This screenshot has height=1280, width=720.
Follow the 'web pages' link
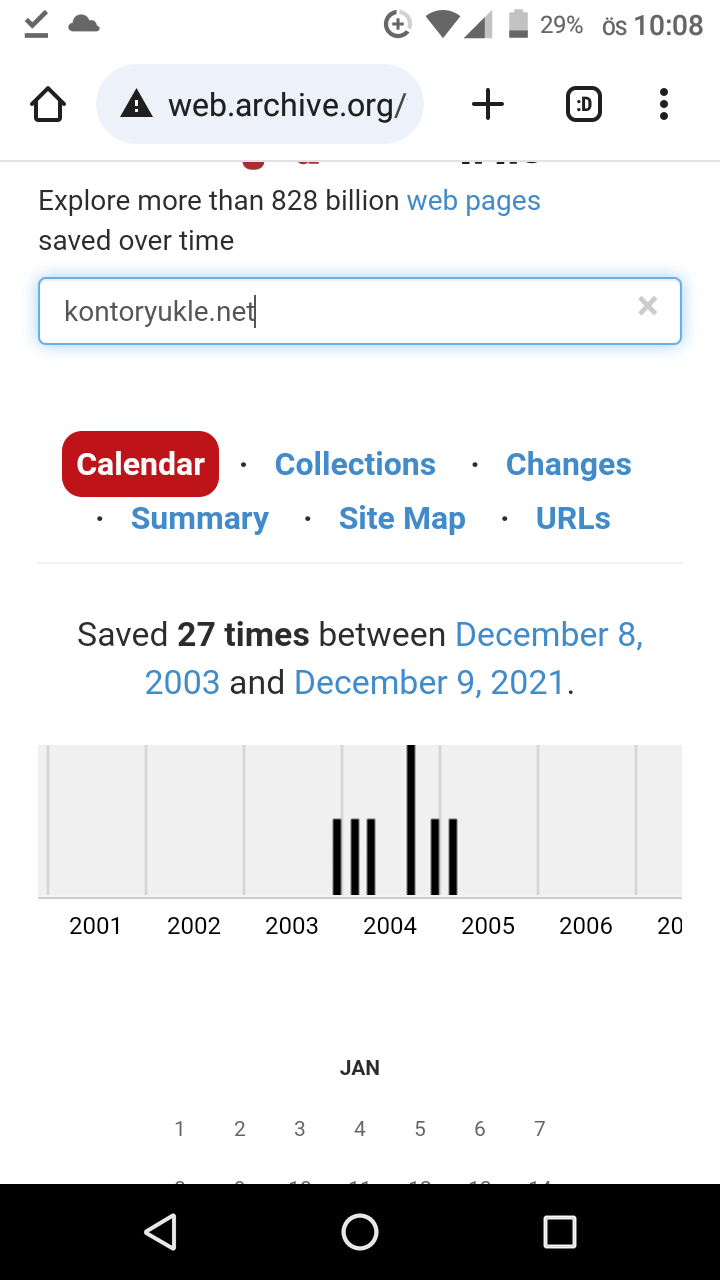click(x=474, y=200)
